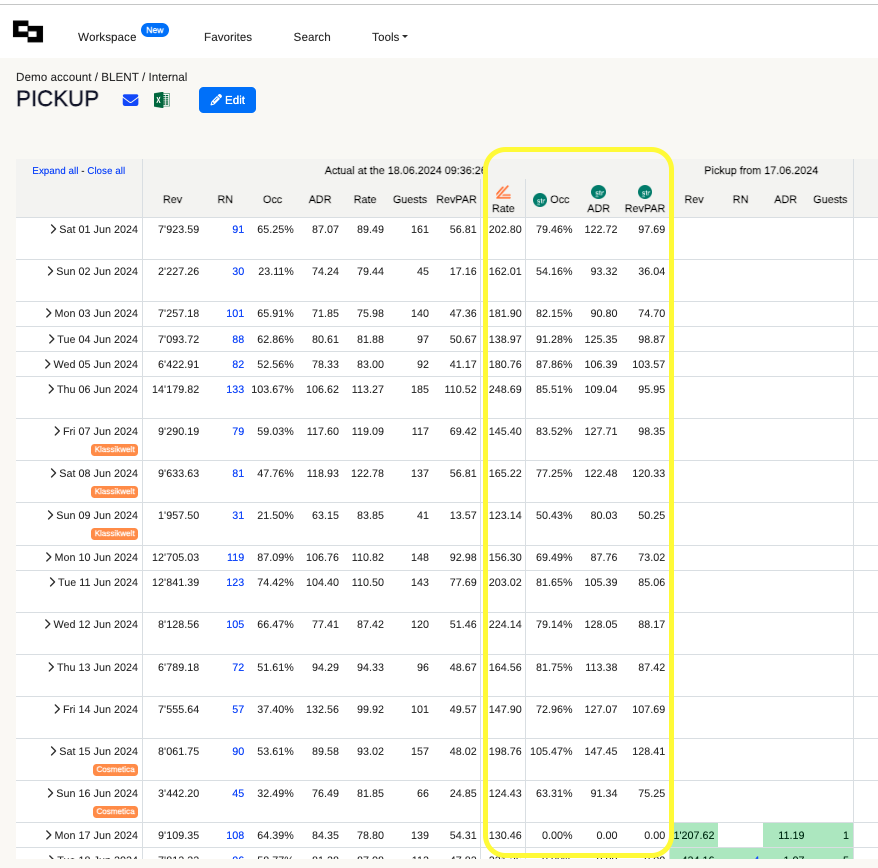Click STR Occ value 105.47% for Sat 15 Jun
Viewport: 878px width, 868px height.
click(551, 751)
